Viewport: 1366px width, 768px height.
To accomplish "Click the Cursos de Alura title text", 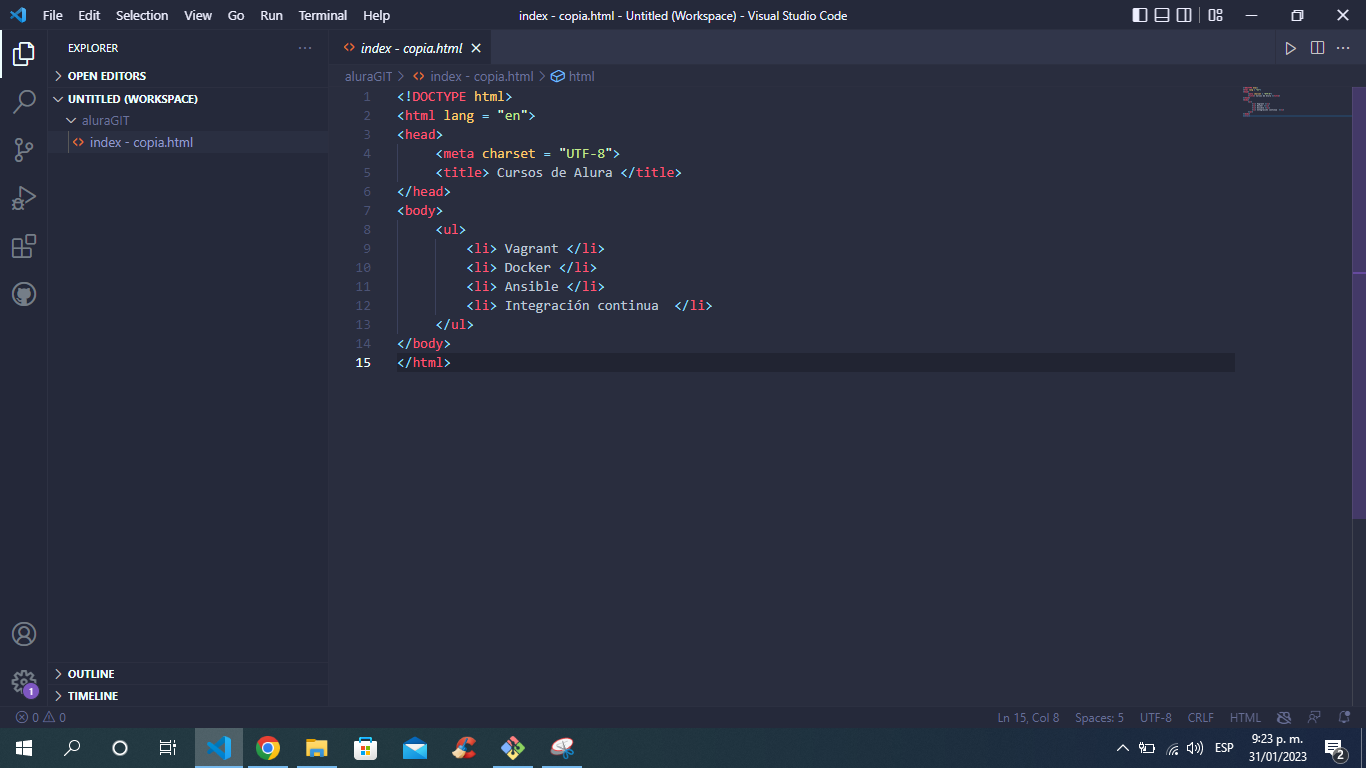I will [554, 172].
